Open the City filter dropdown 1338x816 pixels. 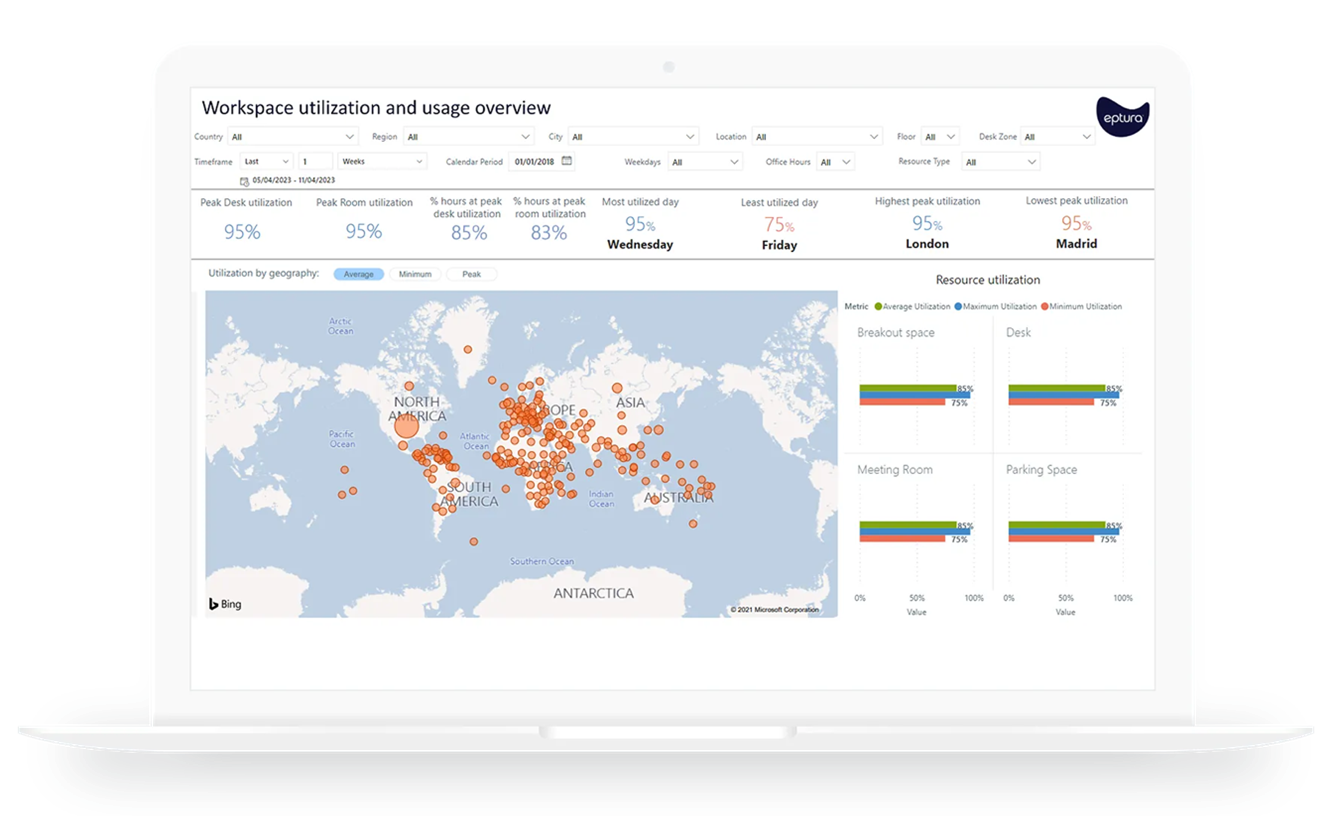coord(633,137)
